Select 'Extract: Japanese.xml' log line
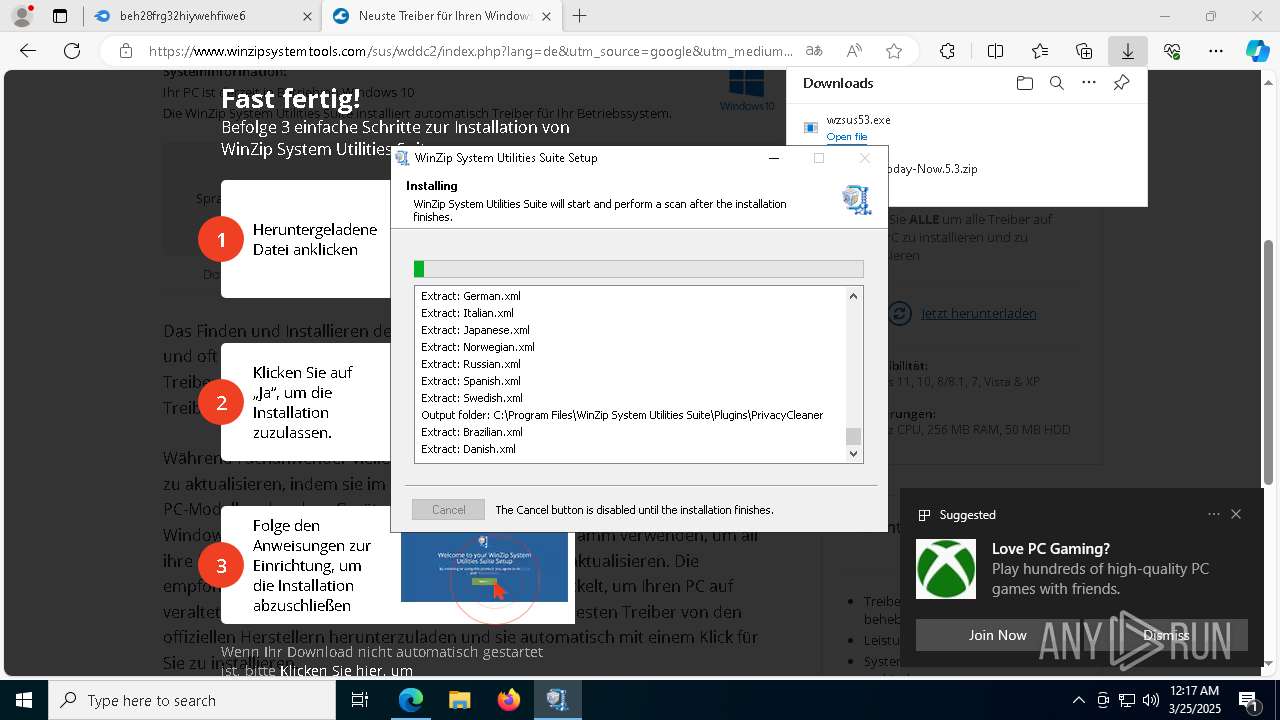Image resolution: width=1280 pixels, height=720 pixels. tap(475, 330)
